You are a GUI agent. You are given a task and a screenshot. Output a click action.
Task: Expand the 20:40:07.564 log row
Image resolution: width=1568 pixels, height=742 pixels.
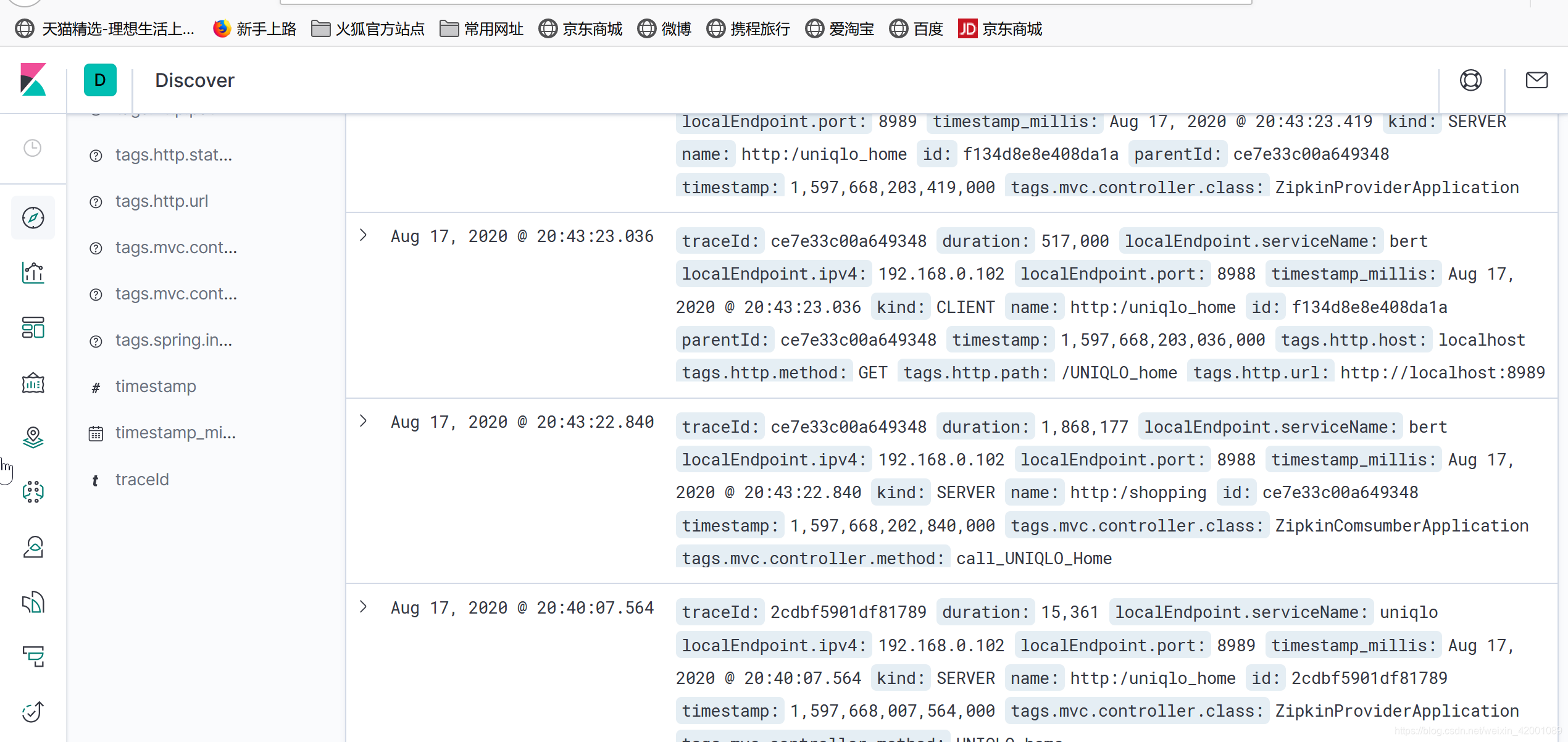pyautogui.click(x=364, y=607)
